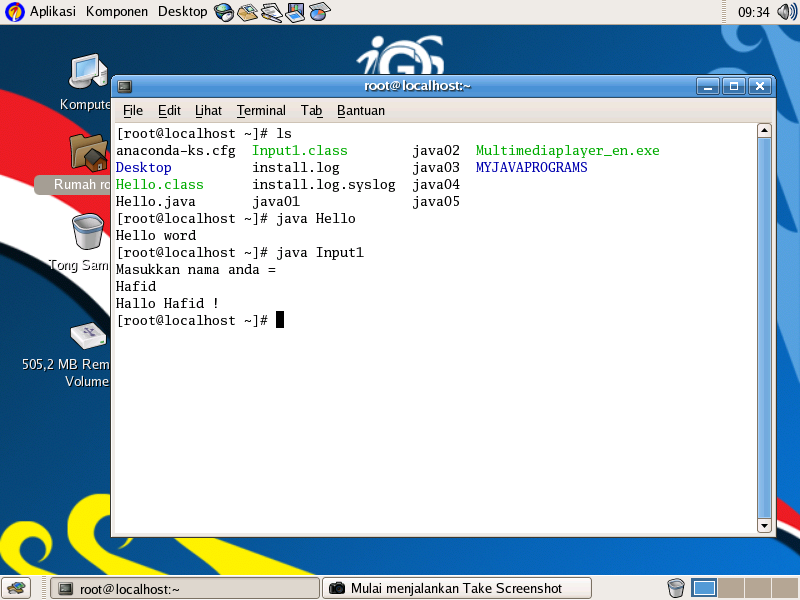Launch the spreadsheet pie-chart icon
Image resolution: width=800 pixels, height=600 pixels.
tap(319, 12)
